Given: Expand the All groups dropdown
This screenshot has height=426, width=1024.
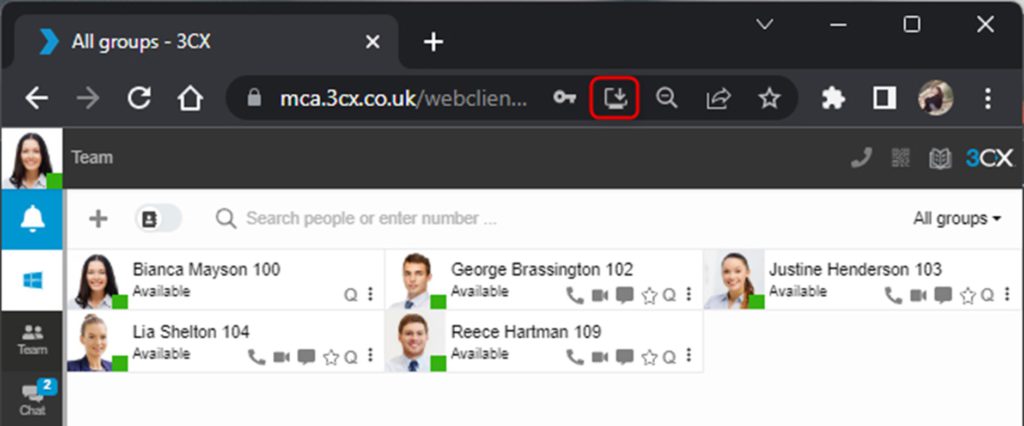Looking at the screenshot, I should coord(956,219).
